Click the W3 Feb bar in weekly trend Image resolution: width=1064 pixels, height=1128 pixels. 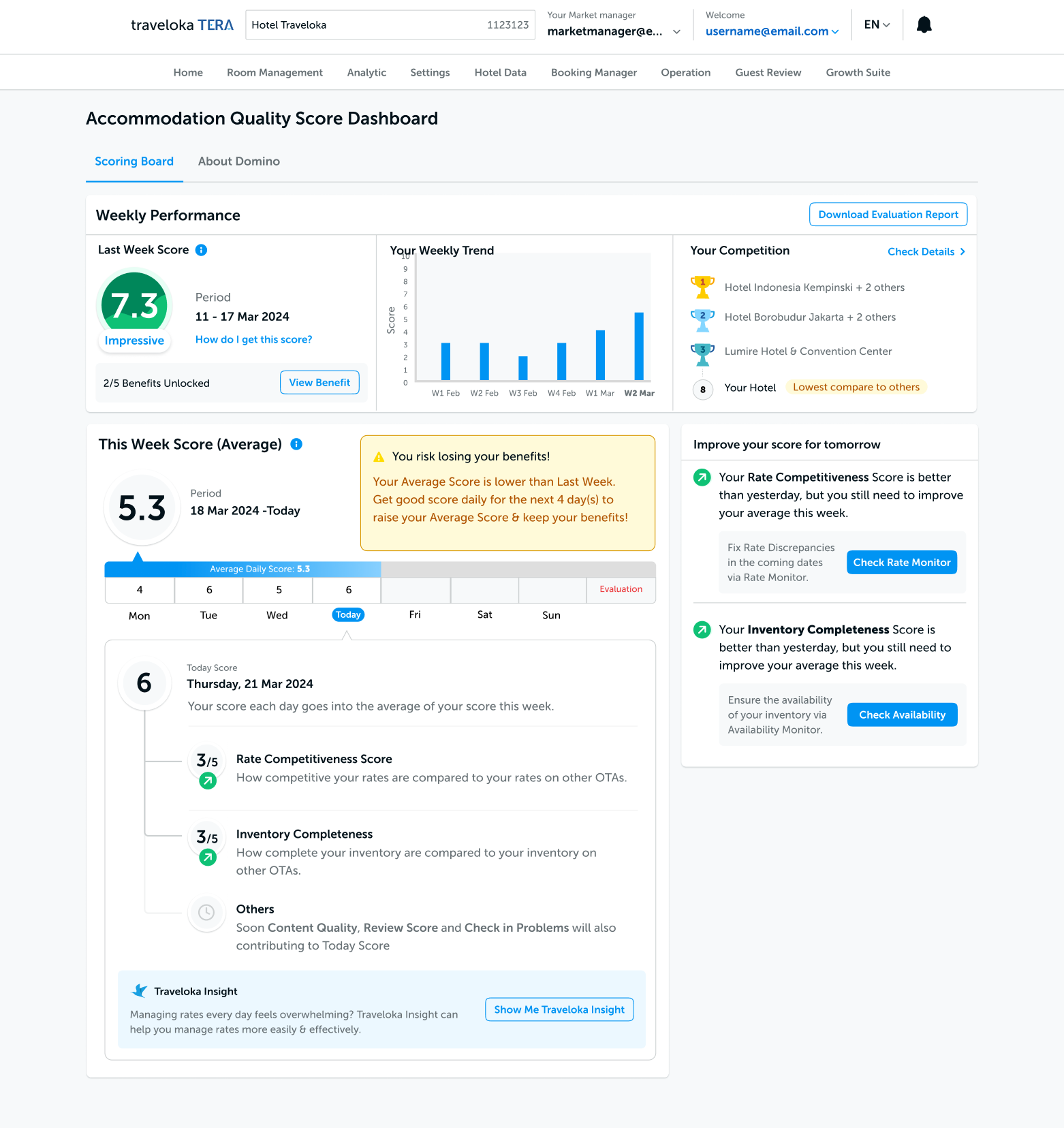pyautogui.click(x=523, y=369)
